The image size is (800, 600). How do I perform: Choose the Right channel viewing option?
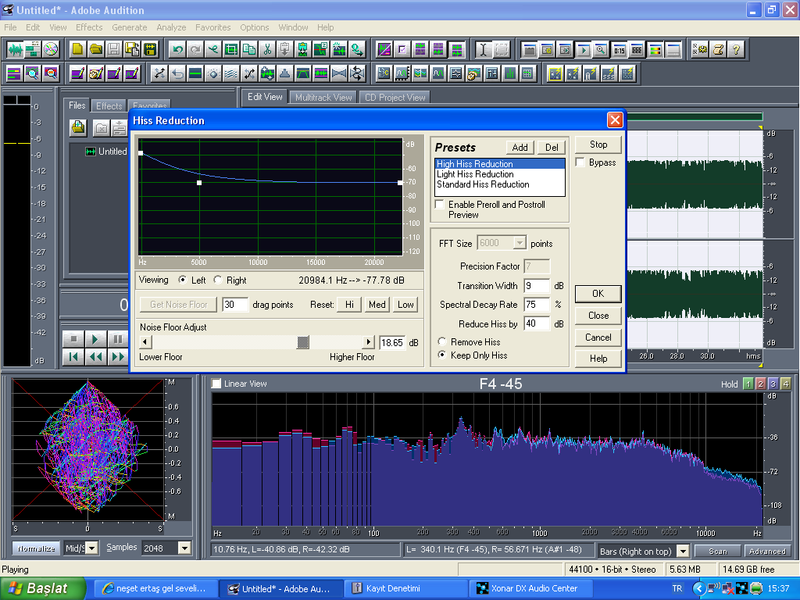219,280
